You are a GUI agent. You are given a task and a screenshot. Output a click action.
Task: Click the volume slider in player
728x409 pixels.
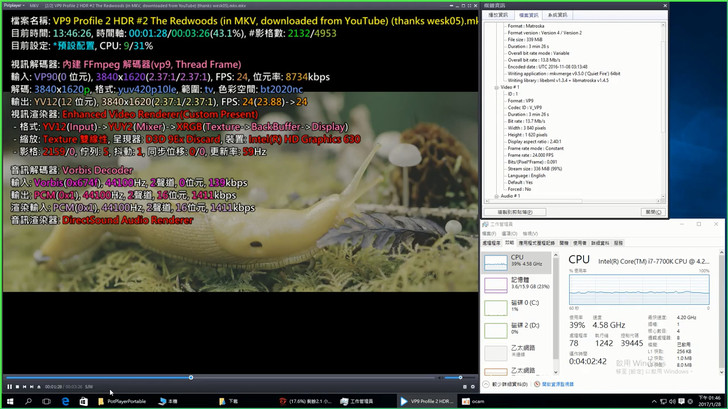(x=448, y=378)
